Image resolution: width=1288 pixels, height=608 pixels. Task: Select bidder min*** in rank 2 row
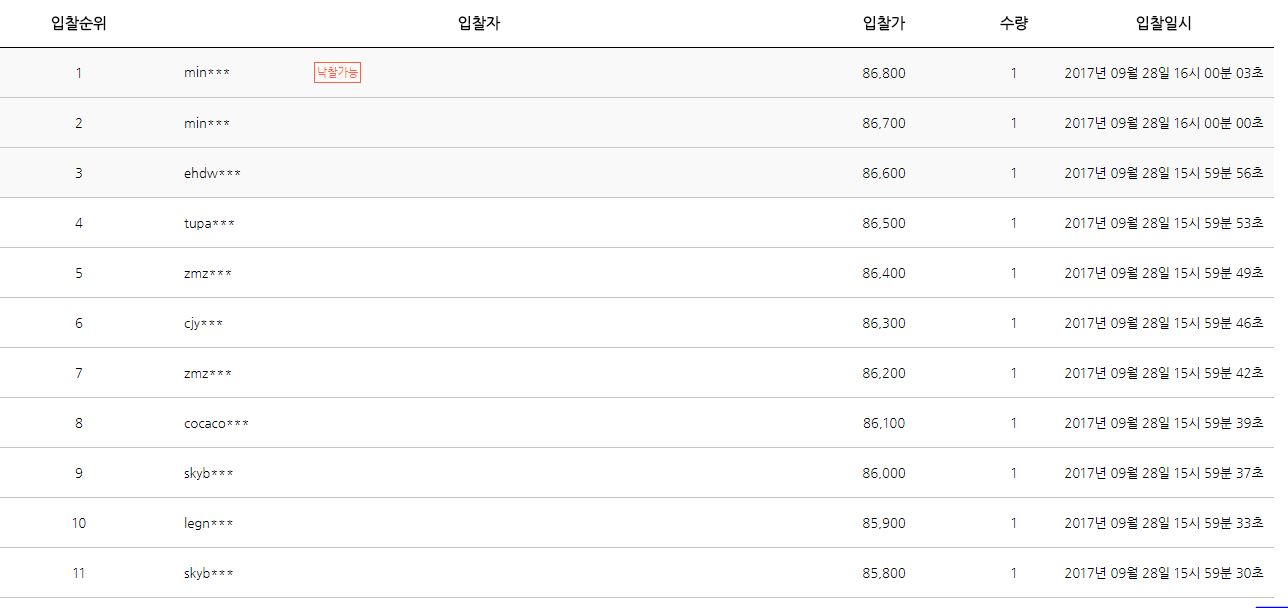coord(207,123)
